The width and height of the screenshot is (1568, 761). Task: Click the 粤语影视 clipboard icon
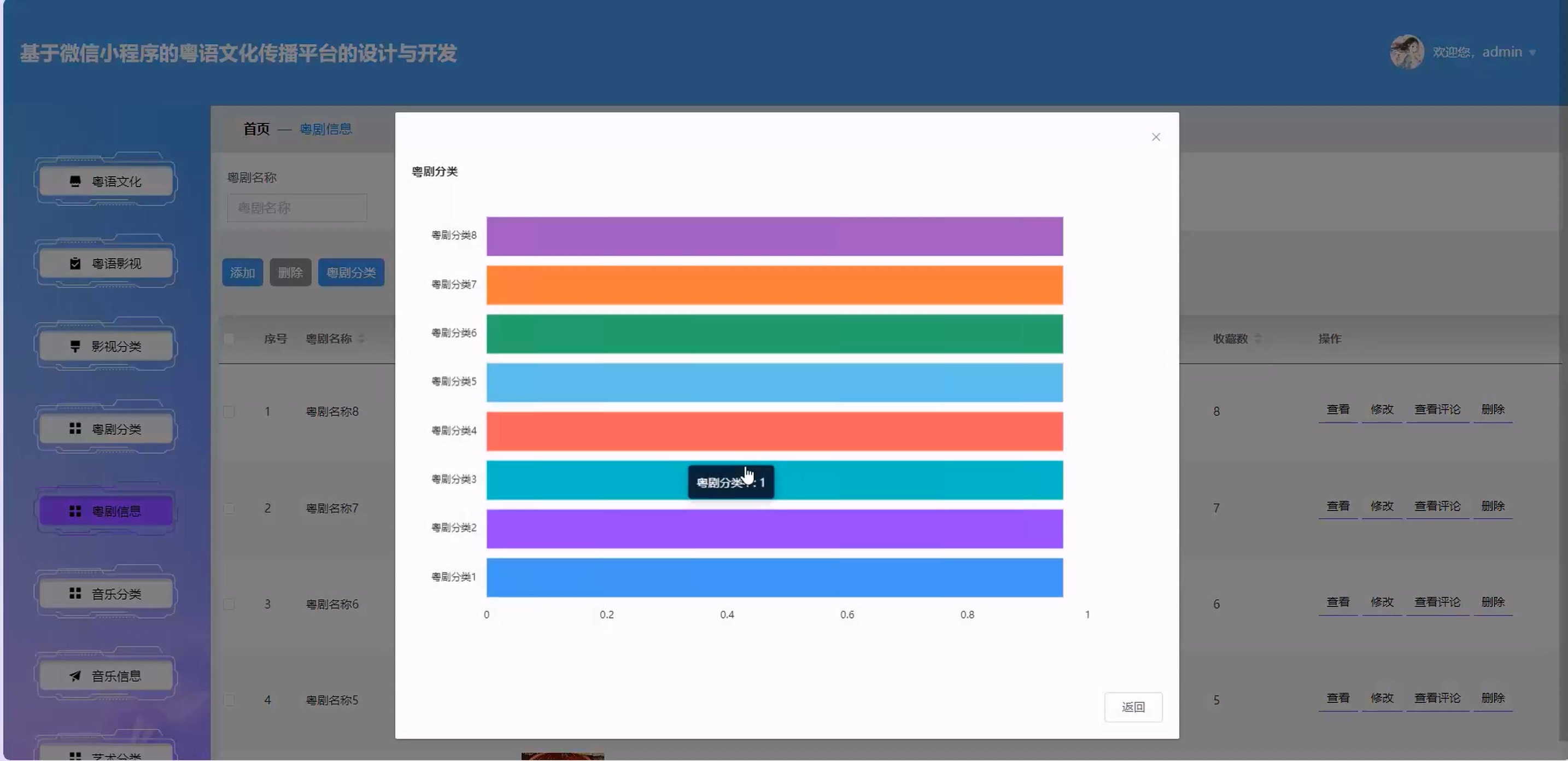pyautogui.click(x=75, y=264)
